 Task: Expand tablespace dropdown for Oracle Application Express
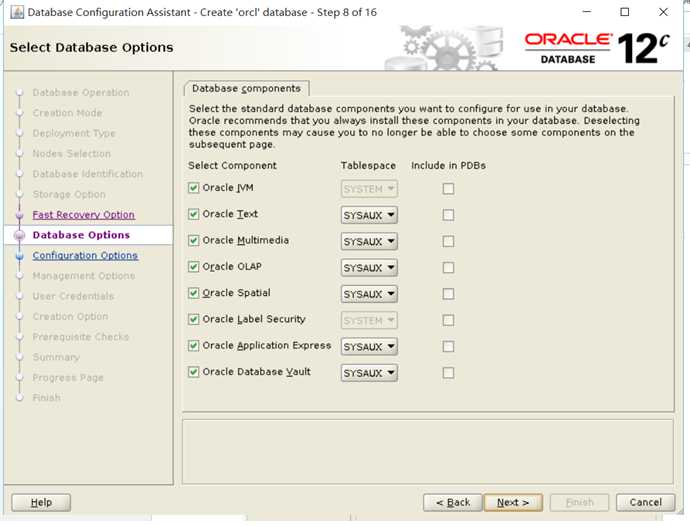coord(369,346)
